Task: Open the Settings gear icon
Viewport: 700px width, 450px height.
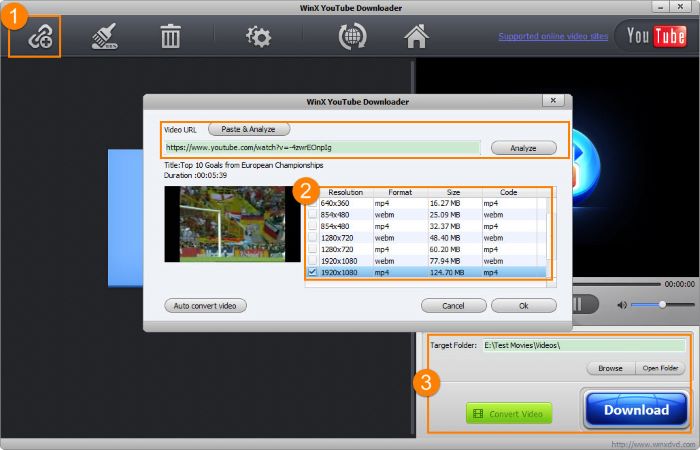Action: click(x=258, y=37)
